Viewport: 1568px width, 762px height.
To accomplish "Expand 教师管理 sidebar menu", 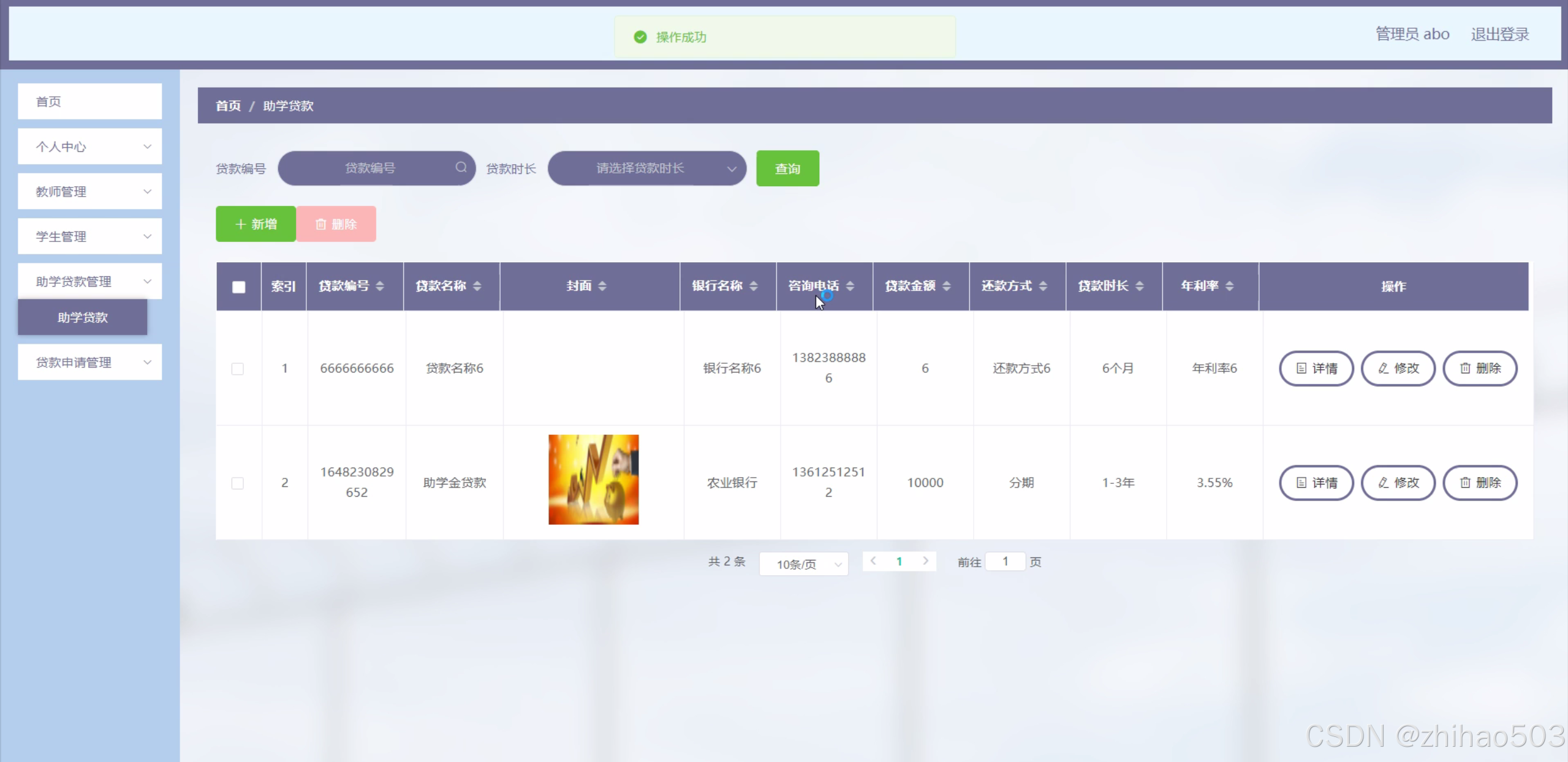I will coord(89,192).
